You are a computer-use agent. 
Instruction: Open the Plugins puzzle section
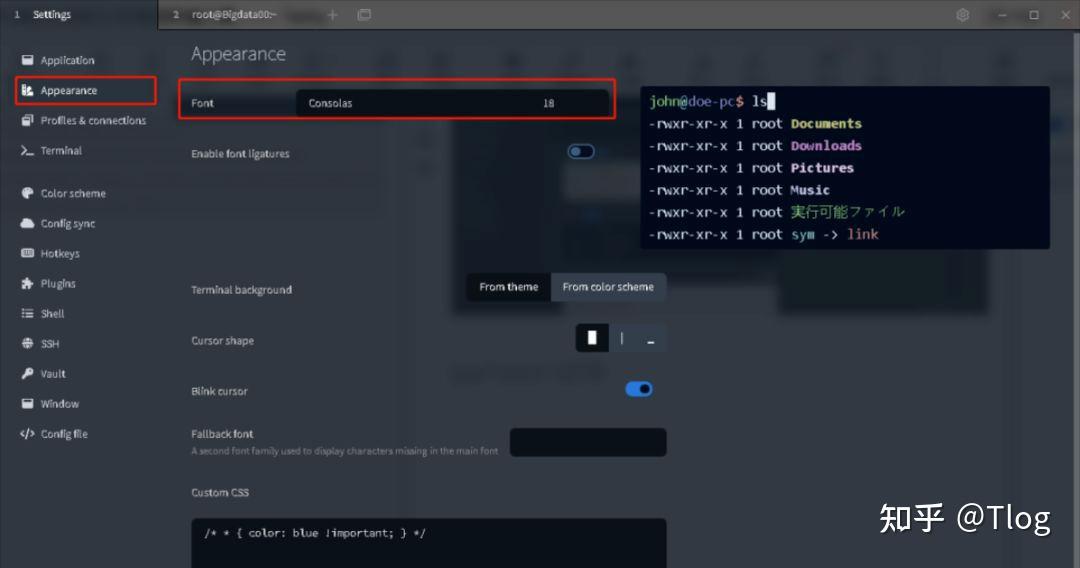coord(48,284)
